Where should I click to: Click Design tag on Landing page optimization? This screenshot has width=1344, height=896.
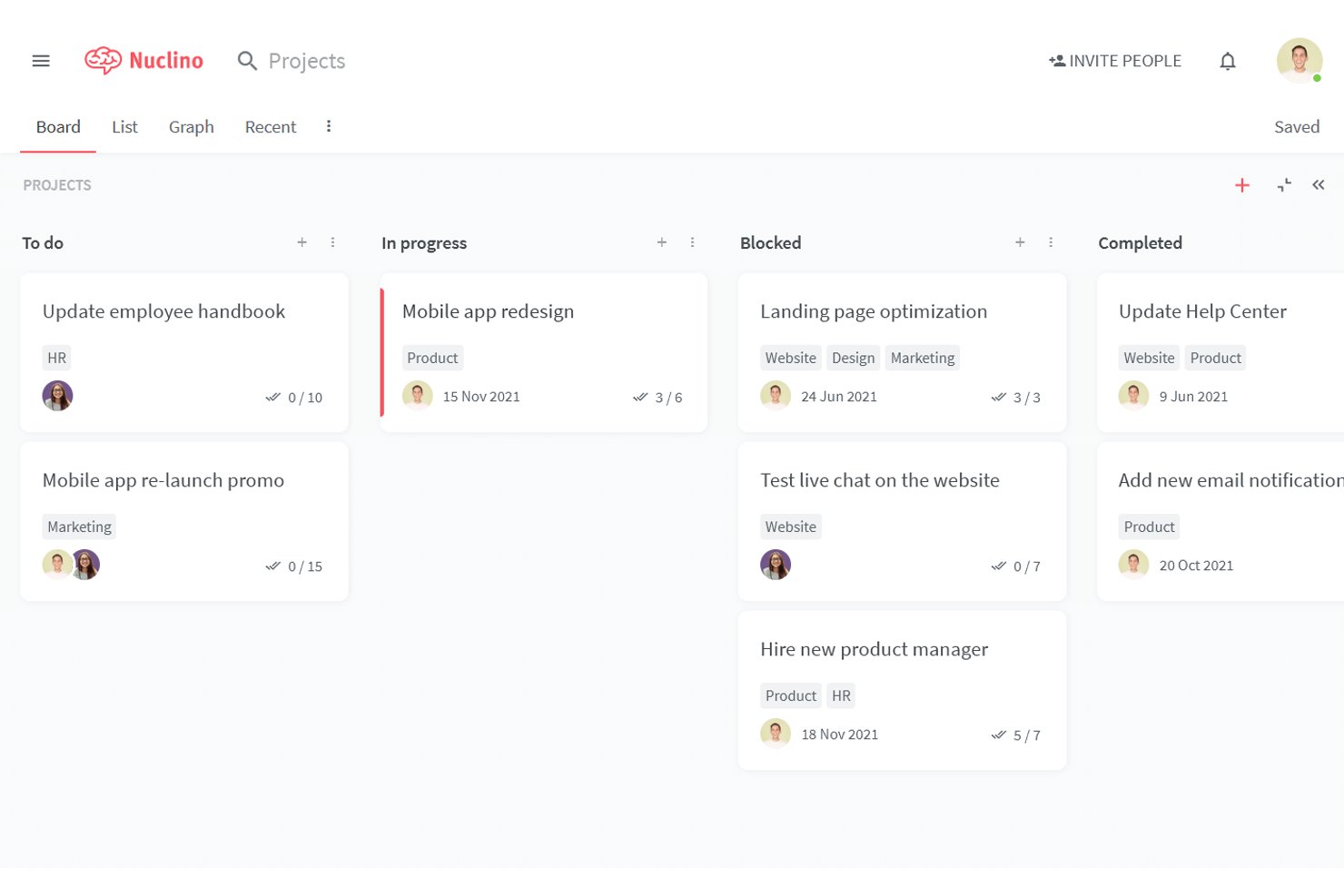point(854,358)
